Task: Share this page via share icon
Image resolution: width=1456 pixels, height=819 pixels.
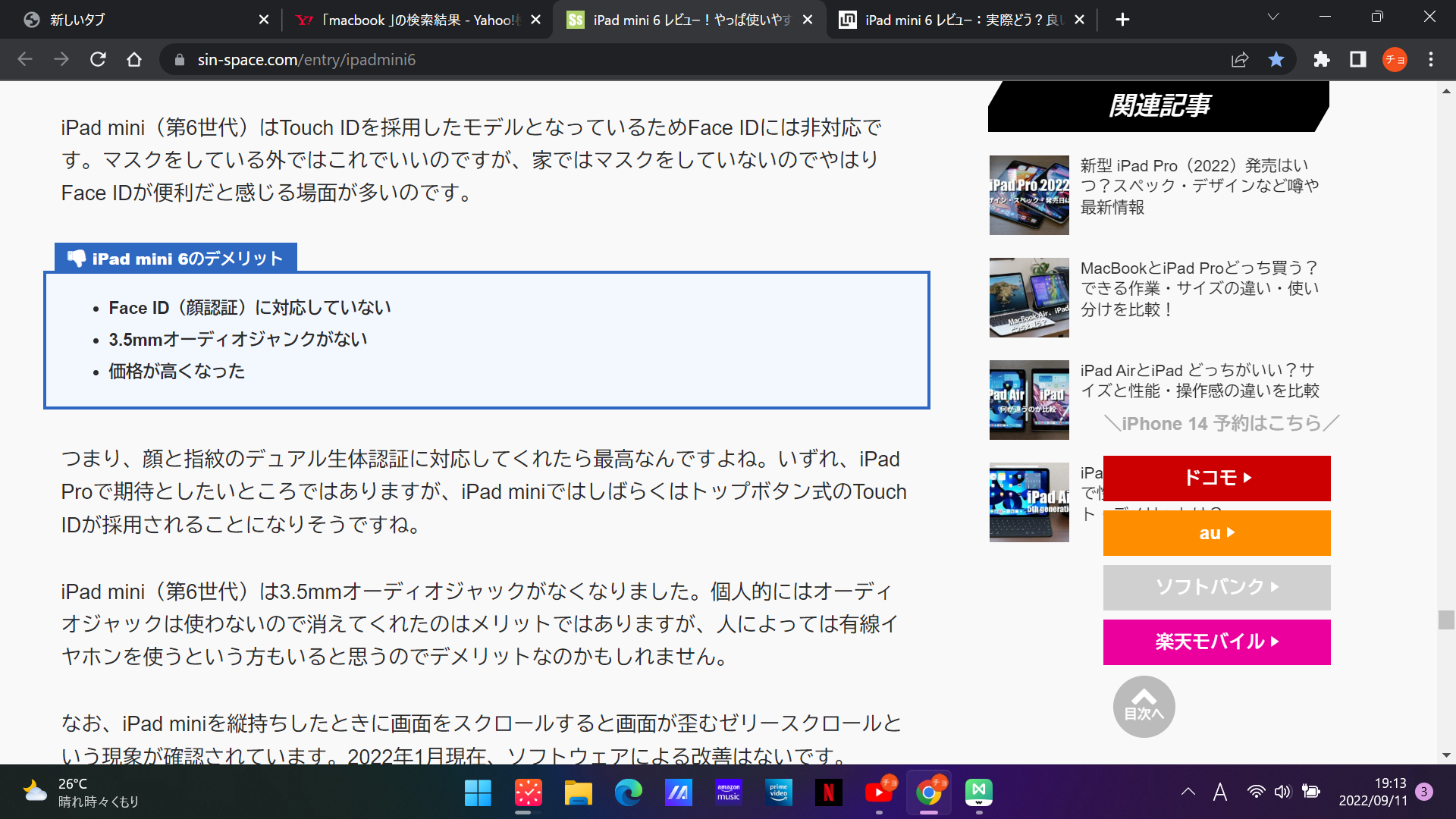Action: pos(1240,59)
